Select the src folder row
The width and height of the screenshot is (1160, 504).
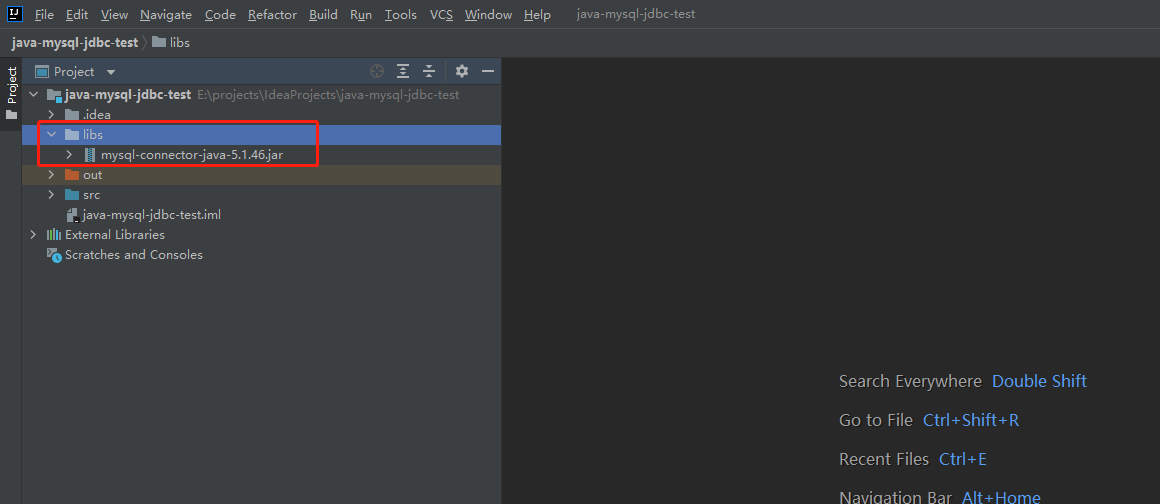(x=262, y=195)
